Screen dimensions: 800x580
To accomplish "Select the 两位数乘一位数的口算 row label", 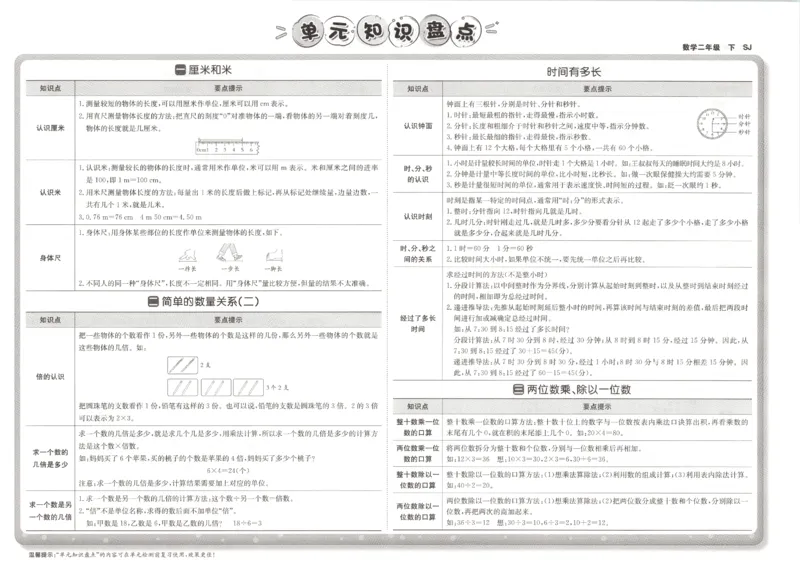I will (418, 453).
